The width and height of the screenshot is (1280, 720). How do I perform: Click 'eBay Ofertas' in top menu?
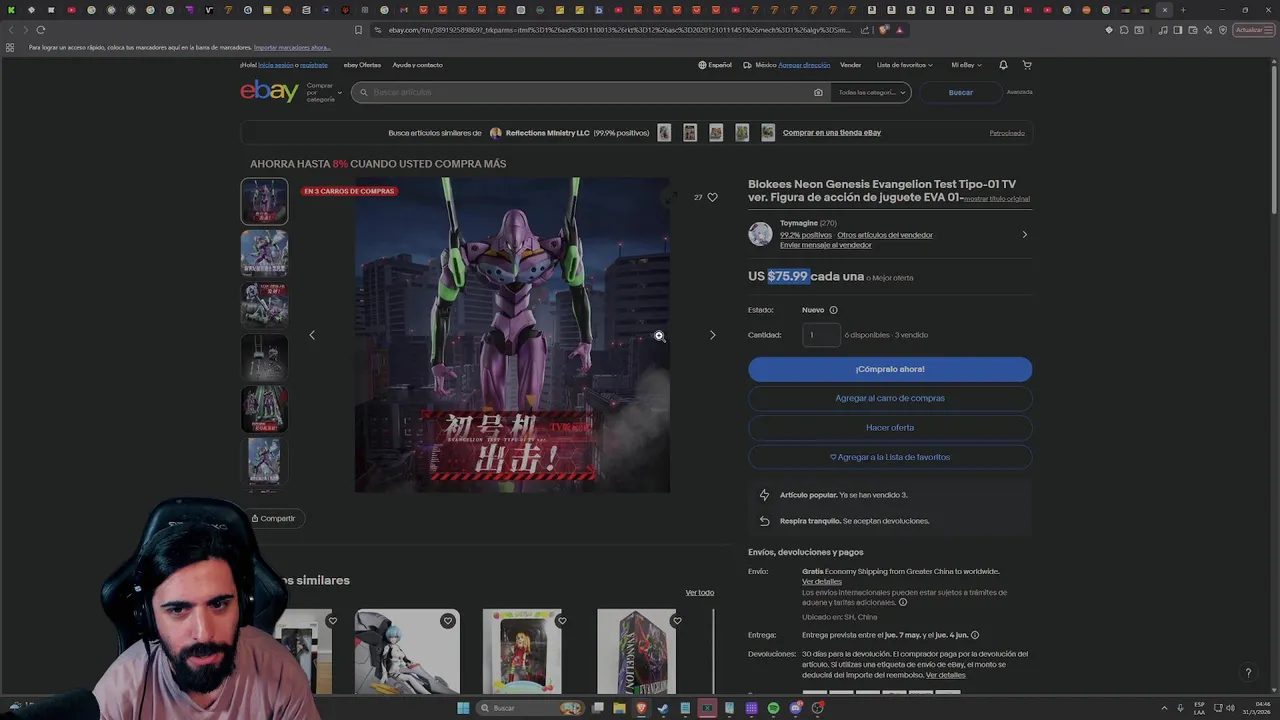[x=362, y=65]
